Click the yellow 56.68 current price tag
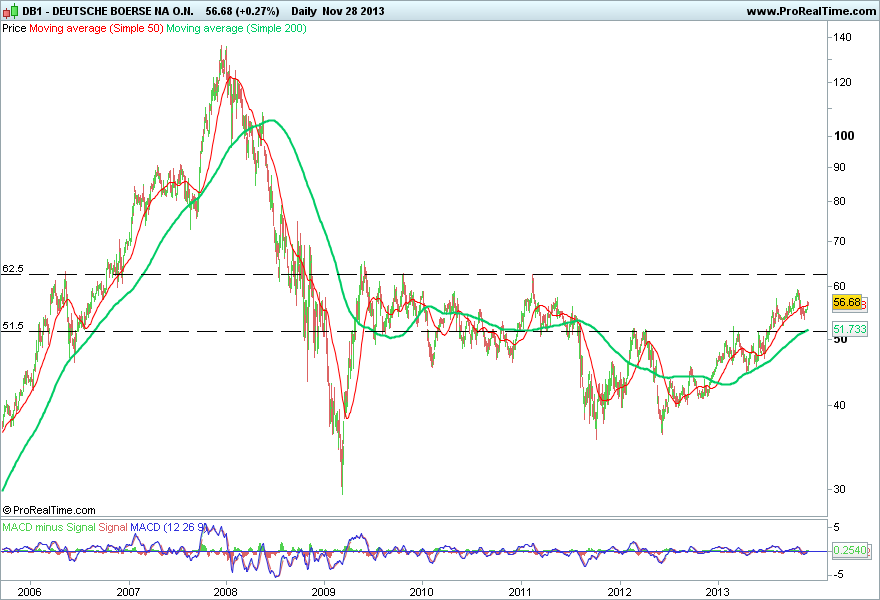The image size is (880, 600). (847, 303)
